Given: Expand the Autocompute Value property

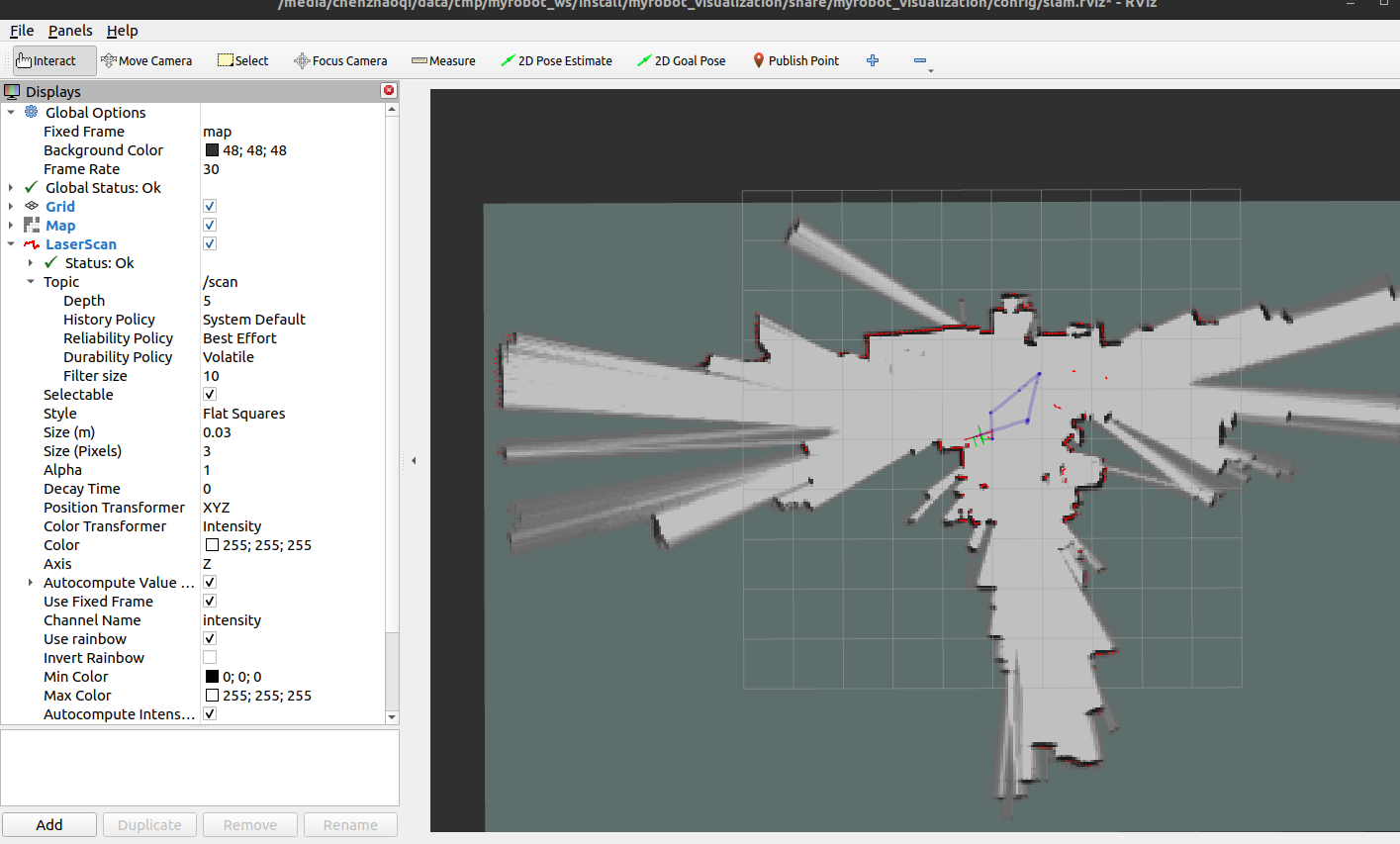Looking at the screenshot, I should point(31,582).
